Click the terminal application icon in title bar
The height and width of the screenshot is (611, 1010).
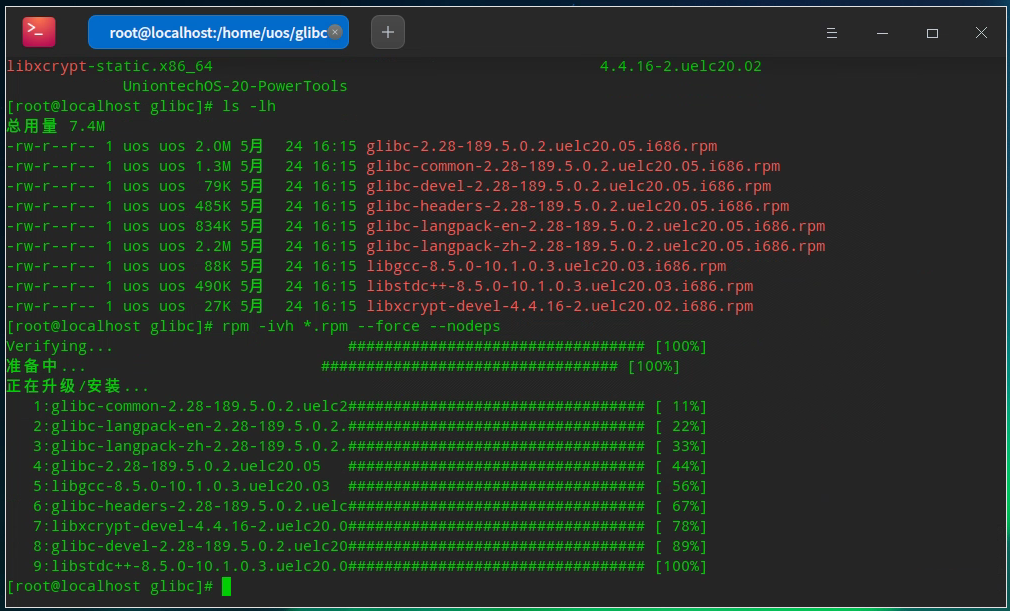[x=39, y=32]
